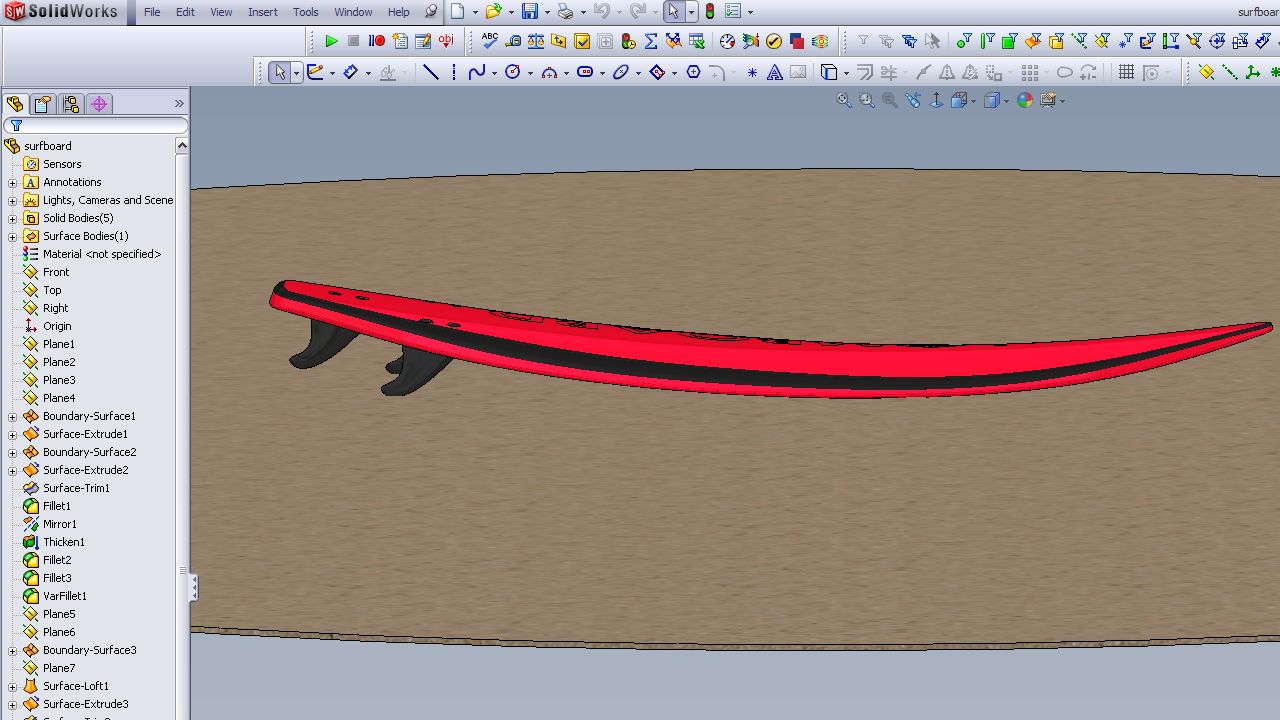
Task: Switch to the DimXpertManager tab
Action: point(99,104)
